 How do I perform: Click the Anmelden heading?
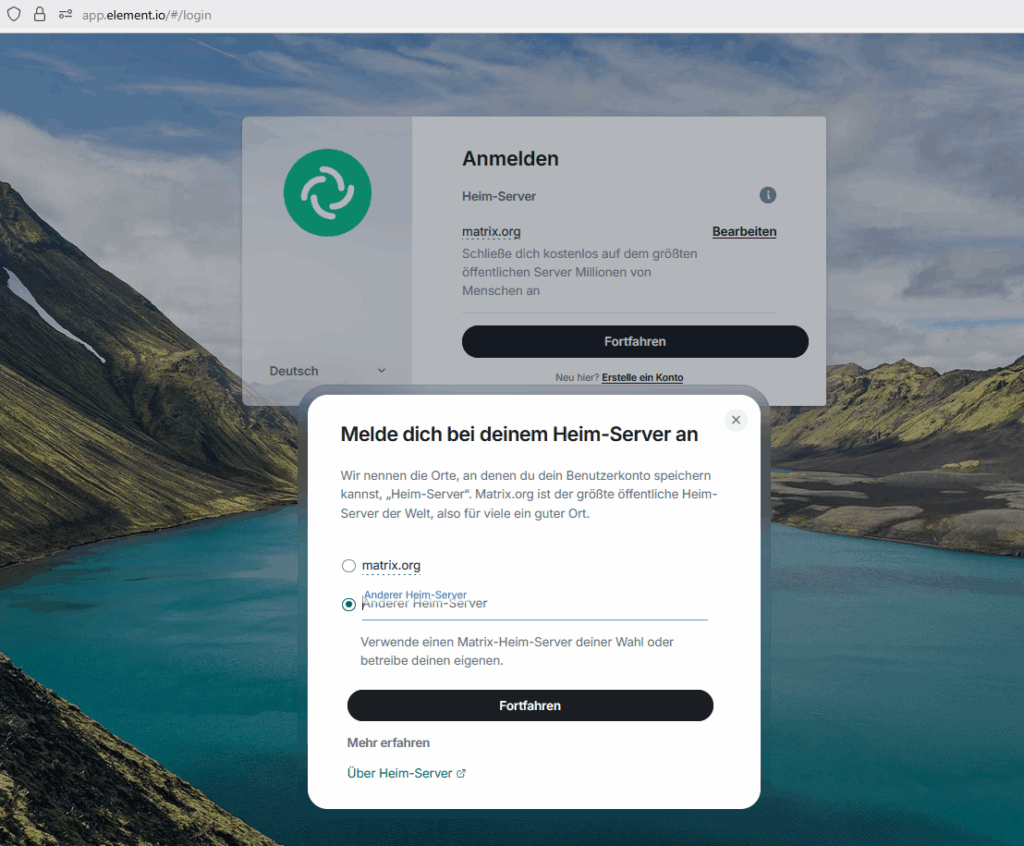(511, 159)
